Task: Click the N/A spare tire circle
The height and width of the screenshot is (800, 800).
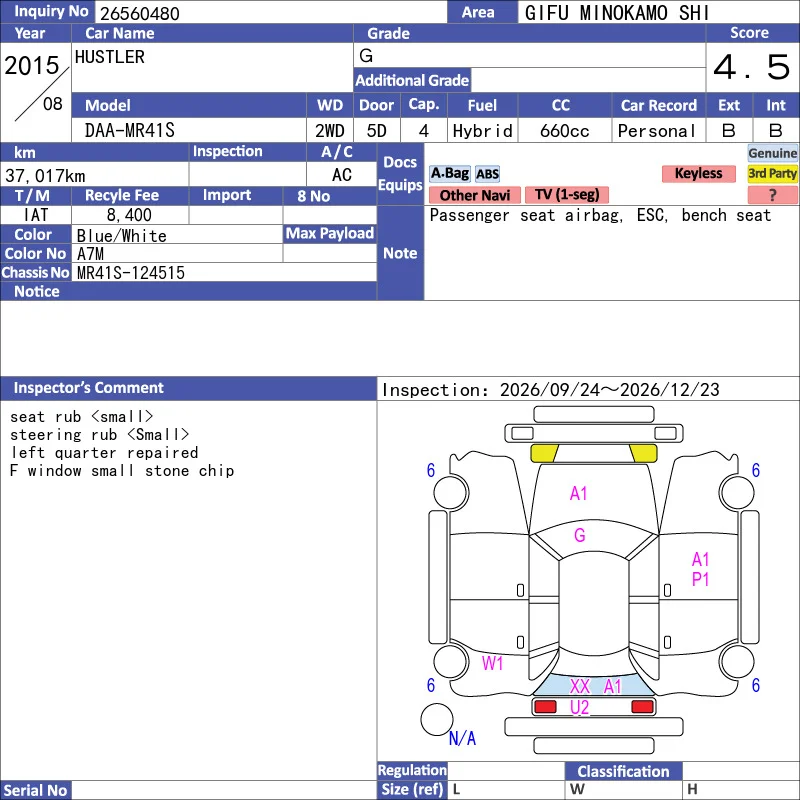Action: pos(437,719)
